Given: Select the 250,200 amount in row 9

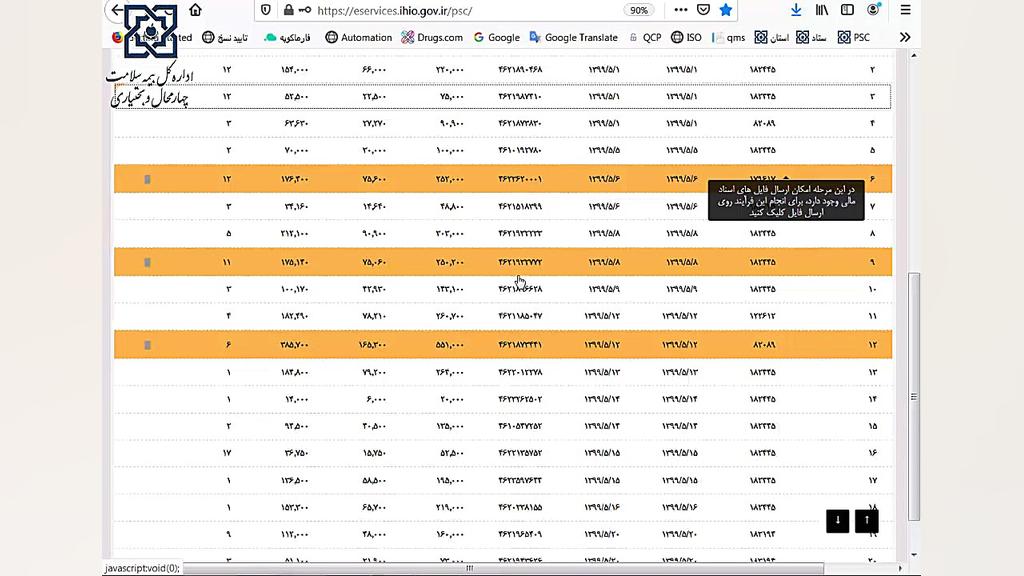Looking at the screenshot, I should coord(450,263).
